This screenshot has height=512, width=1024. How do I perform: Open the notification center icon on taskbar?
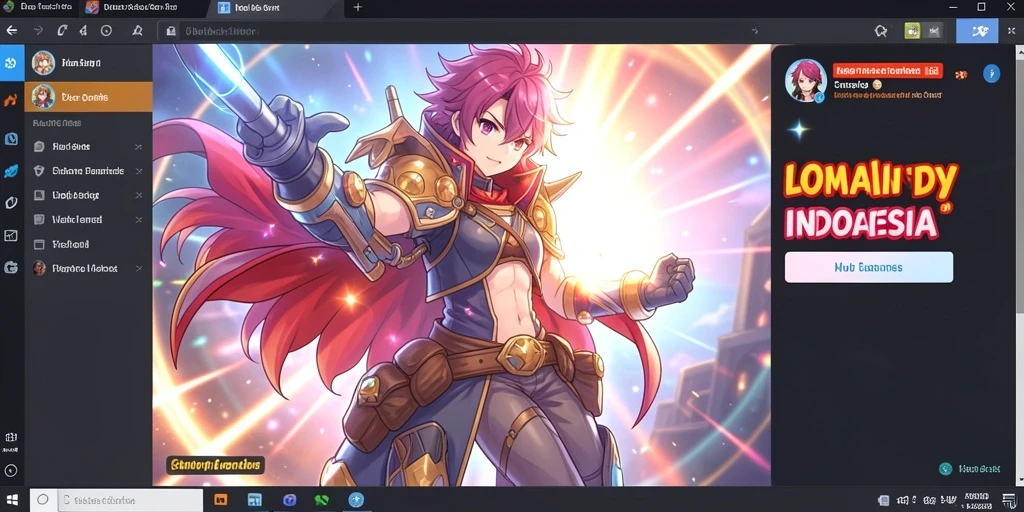click(x=1010, y=501)
